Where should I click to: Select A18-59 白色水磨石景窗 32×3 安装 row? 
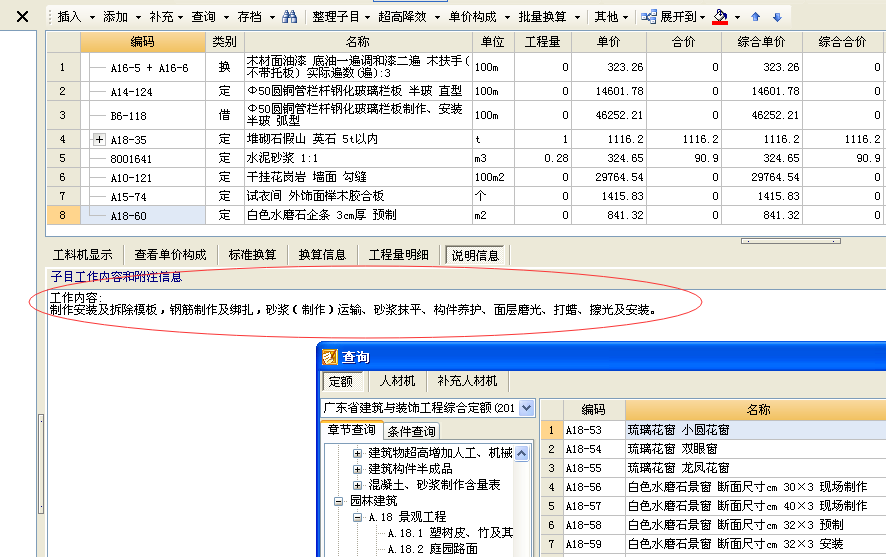click(x=713, y=544)
